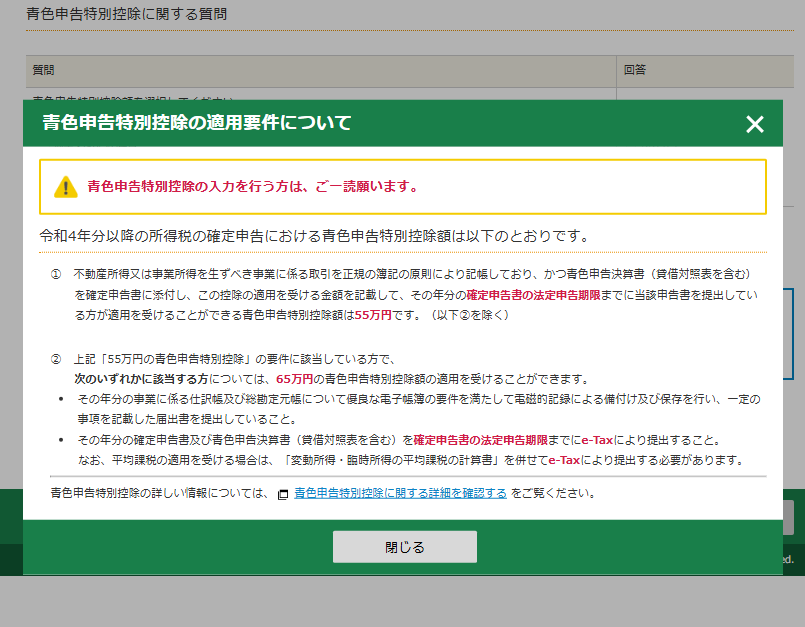Click the red 65万円 amount text
The image size is (805, 627).
(x=294, y=380)
